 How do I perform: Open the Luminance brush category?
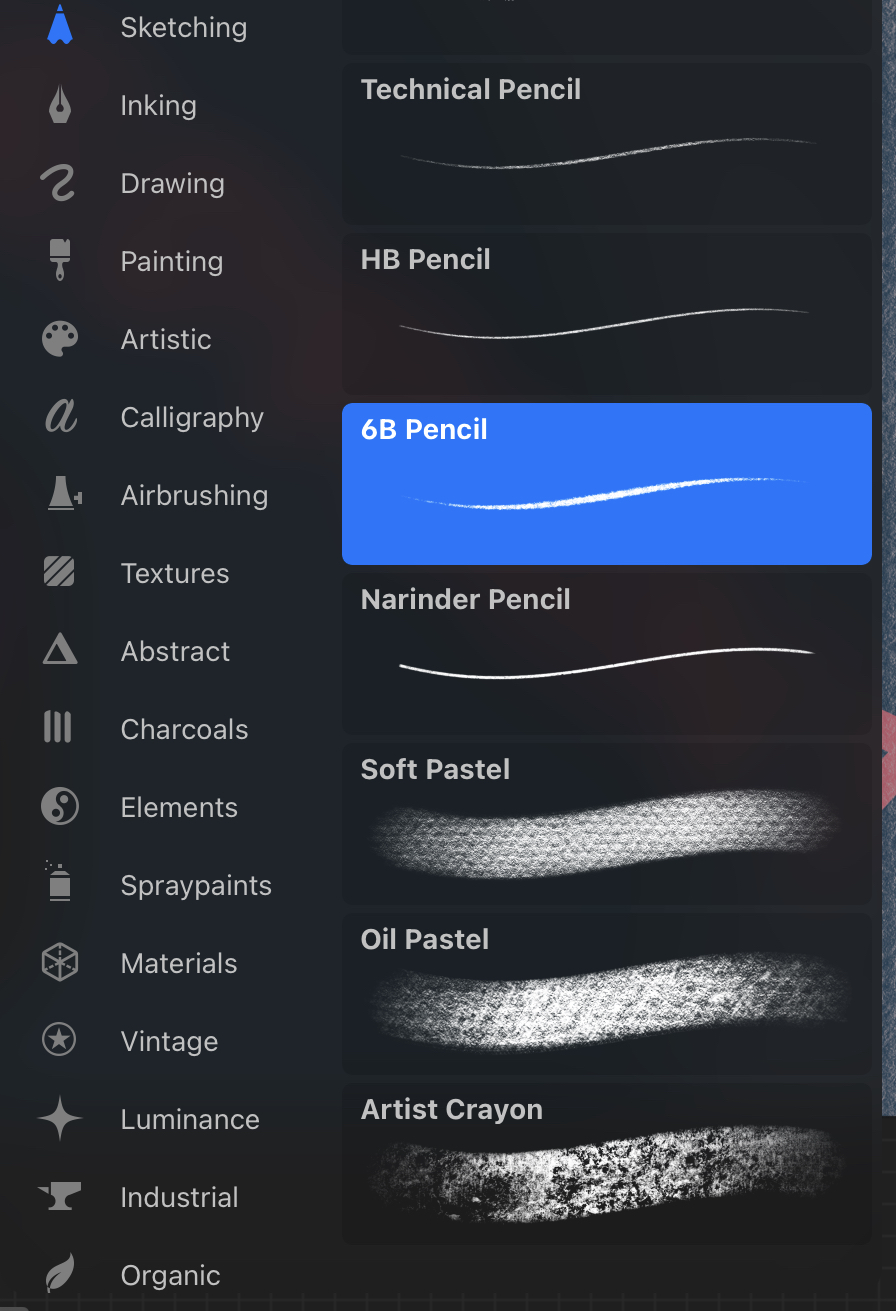pyautogui.click(x=190, y=1119)
